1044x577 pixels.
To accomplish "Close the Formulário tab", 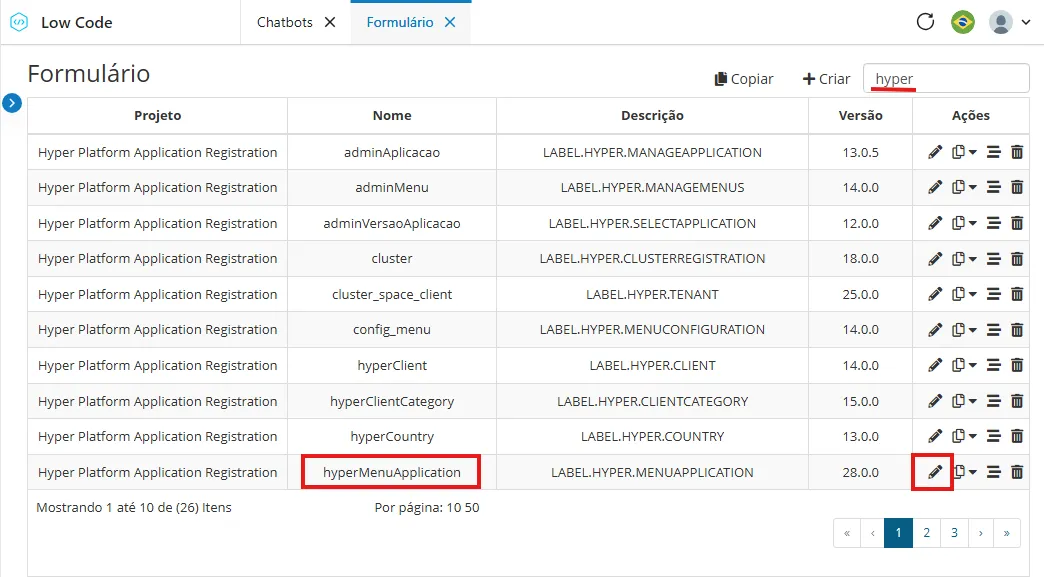I will [450, 22].
